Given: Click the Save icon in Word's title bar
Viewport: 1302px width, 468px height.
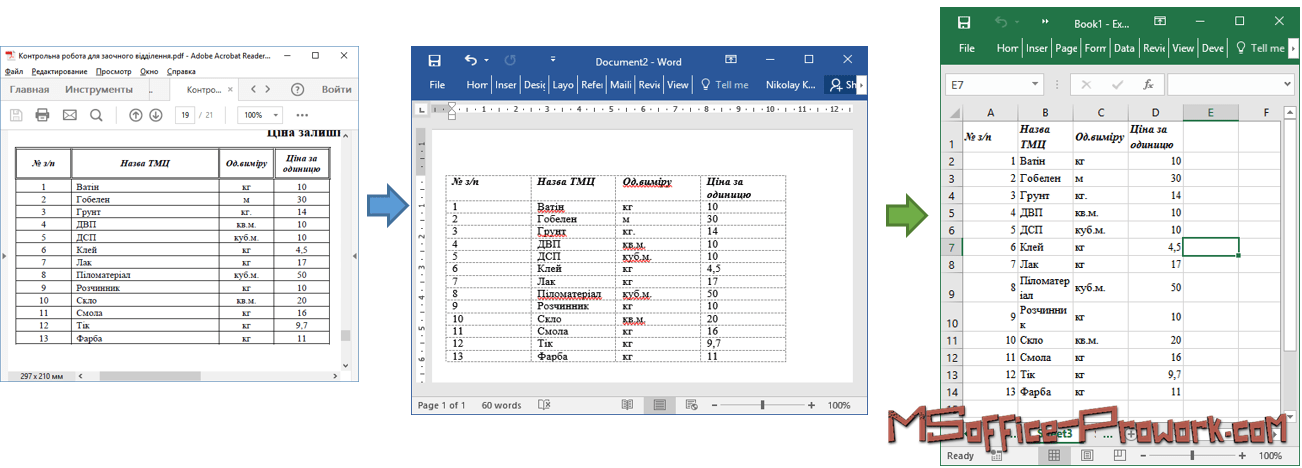Looking at the screenshot, I should [x=435, y=60].
